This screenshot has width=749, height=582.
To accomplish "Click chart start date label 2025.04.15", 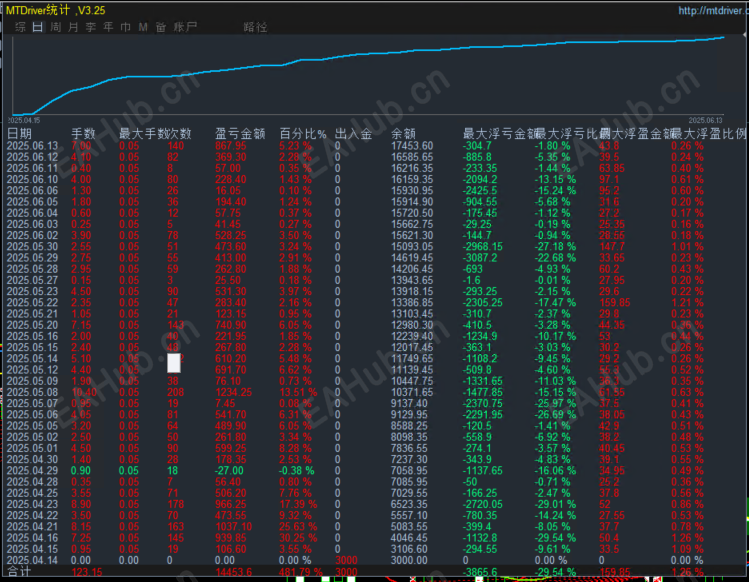I will [24, 120].
